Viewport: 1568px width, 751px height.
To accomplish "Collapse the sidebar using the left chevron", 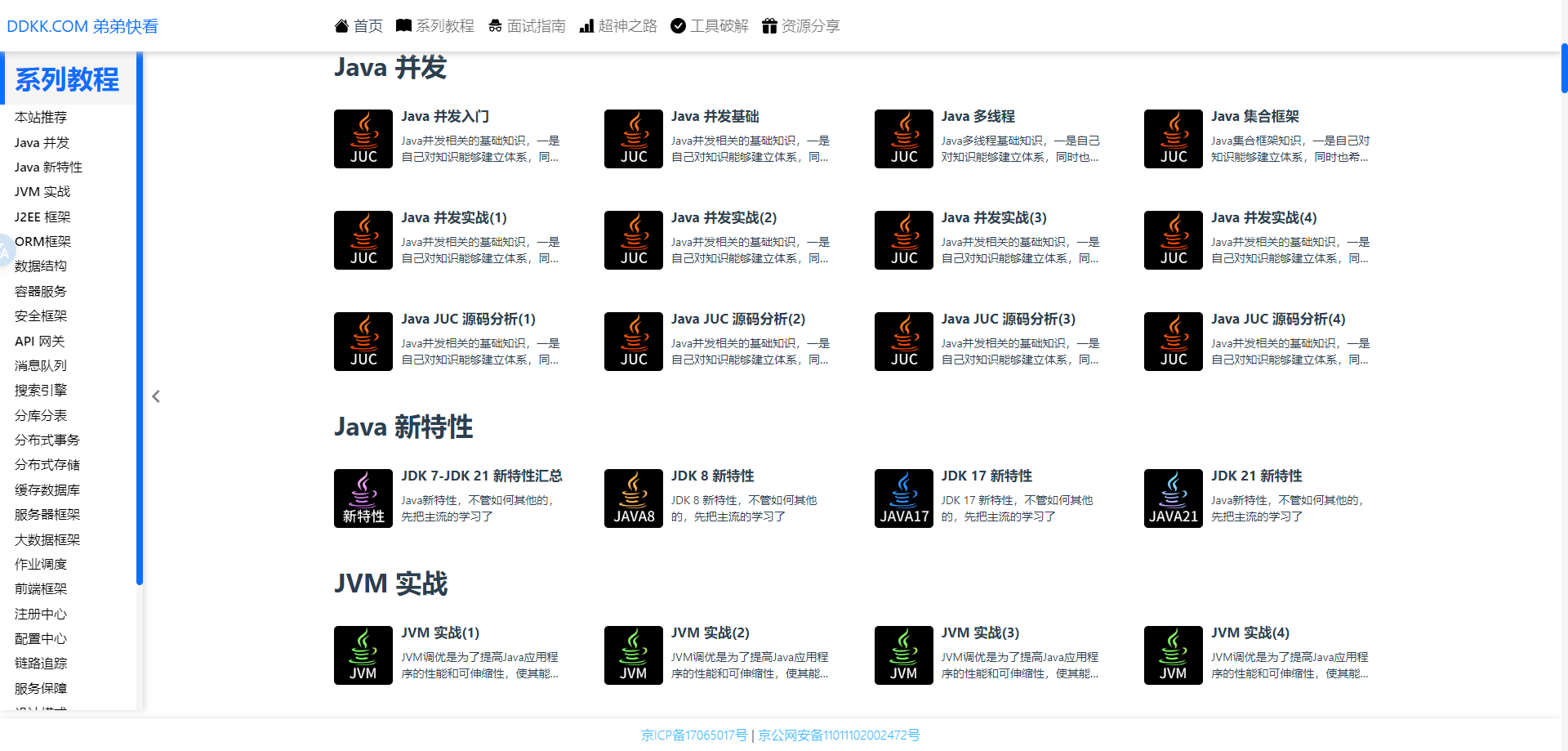I will [x=155, y=396].
